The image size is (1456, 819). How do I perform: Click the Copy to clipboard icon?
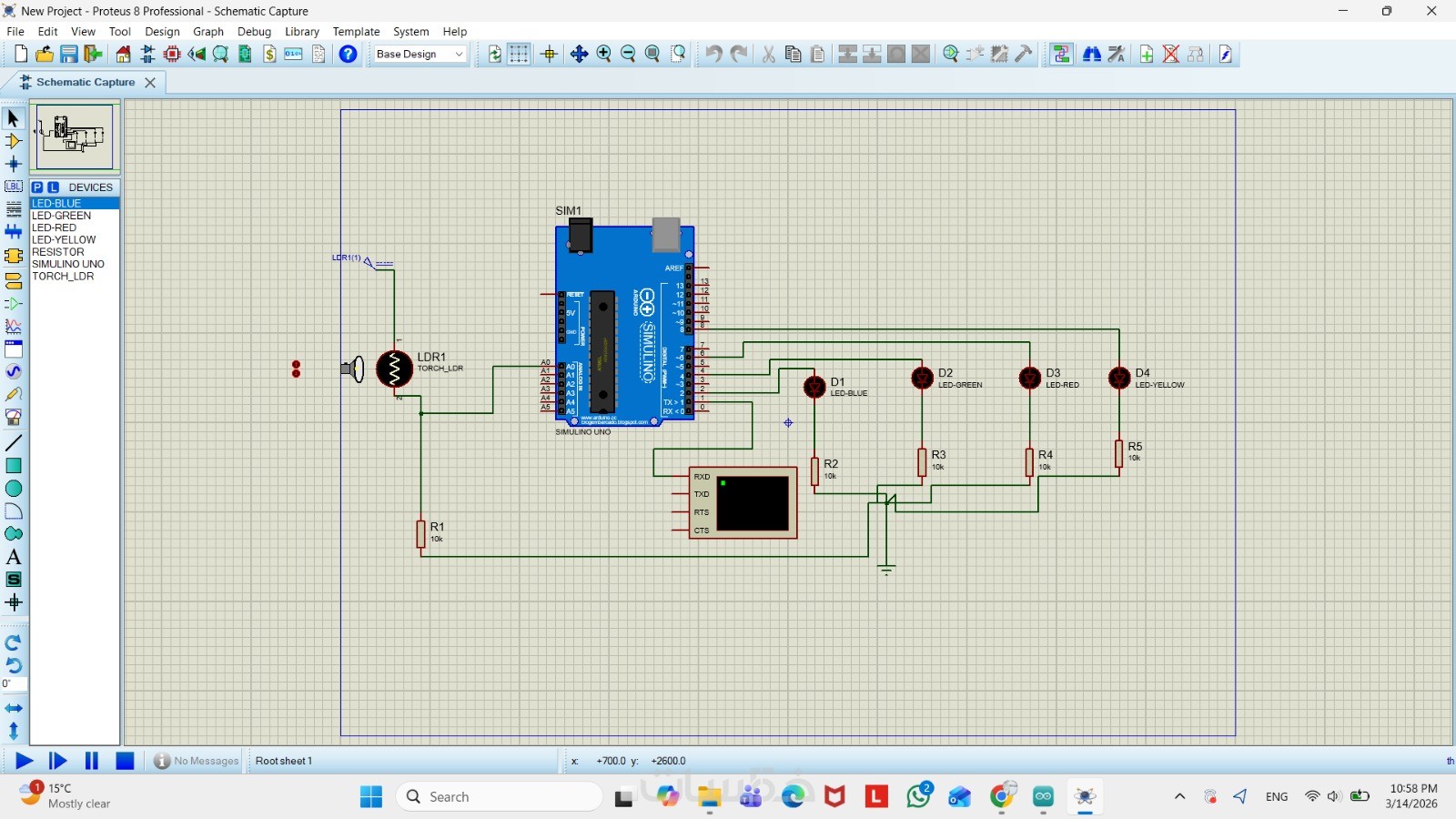tap(793, 55)
